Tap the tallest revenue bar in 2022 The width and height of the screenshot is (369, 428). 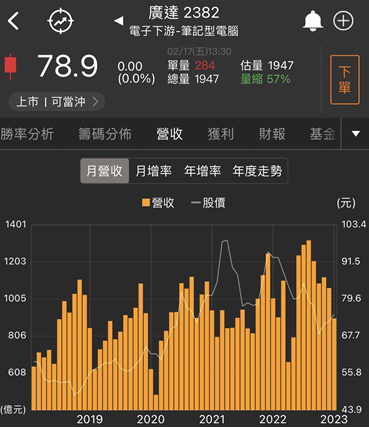point(309,325)
